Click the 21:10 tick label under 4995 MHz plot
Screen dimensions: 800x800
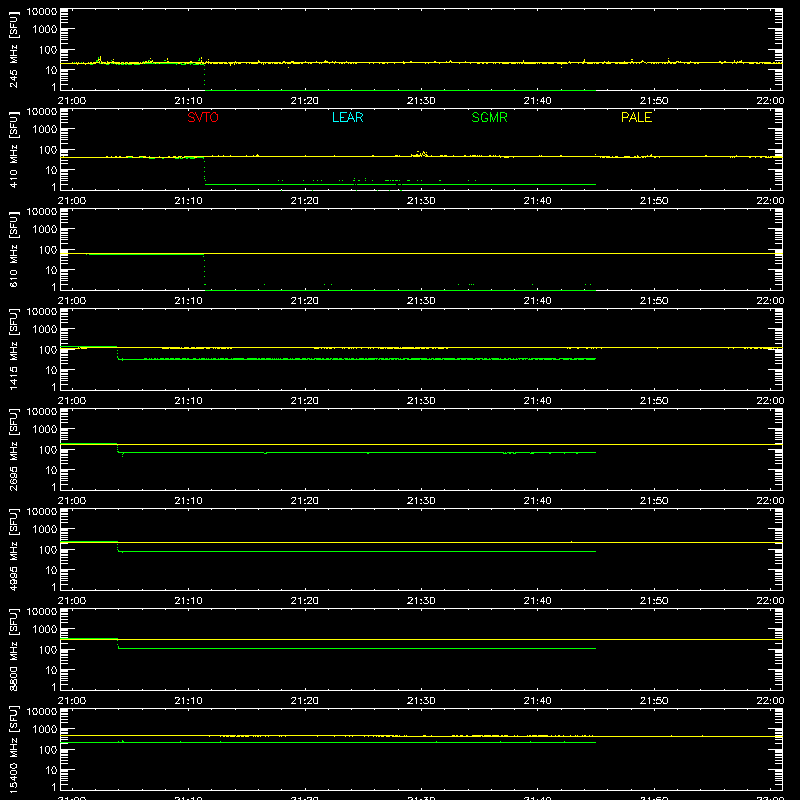point(188,601)
